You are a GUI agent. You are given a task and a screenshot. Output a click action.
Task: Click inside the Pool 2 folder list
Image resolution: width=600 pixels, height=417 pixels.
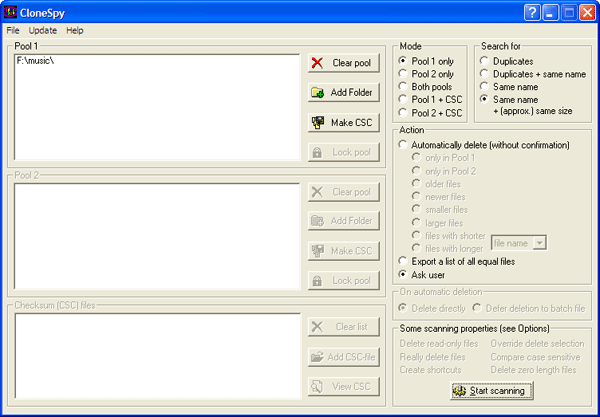[x=157, y=236]
